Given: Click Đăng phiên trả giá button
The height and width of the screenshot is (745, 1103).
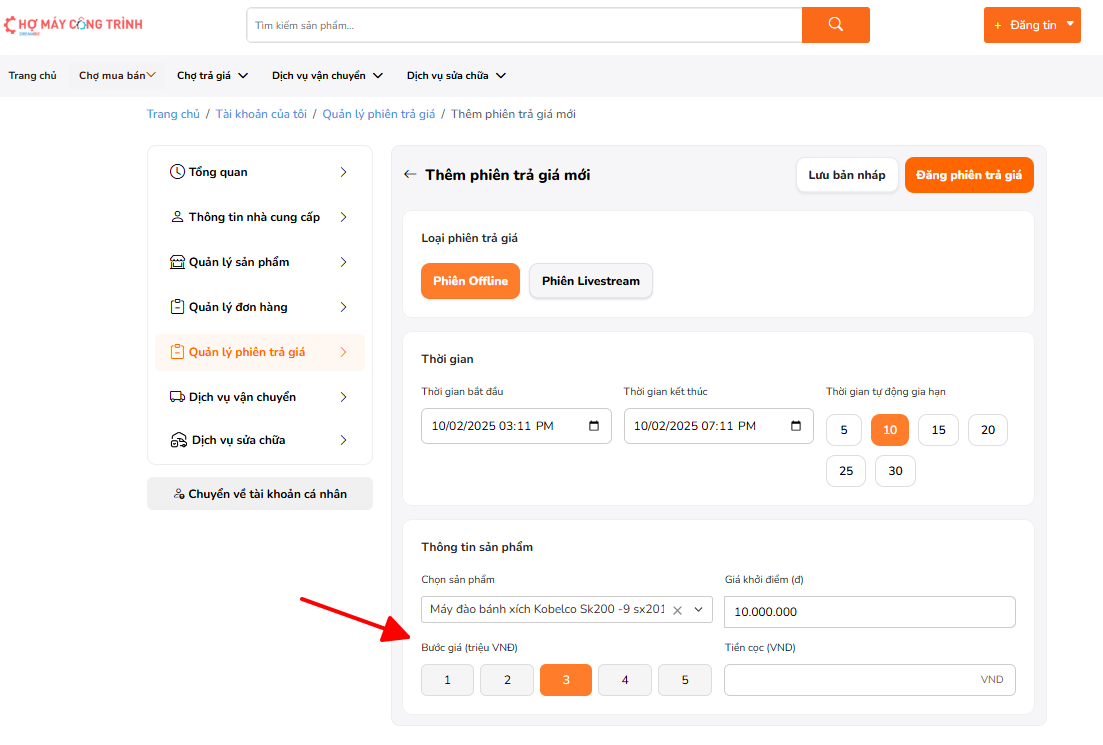Looking at the screenshot, I should 968,175.
